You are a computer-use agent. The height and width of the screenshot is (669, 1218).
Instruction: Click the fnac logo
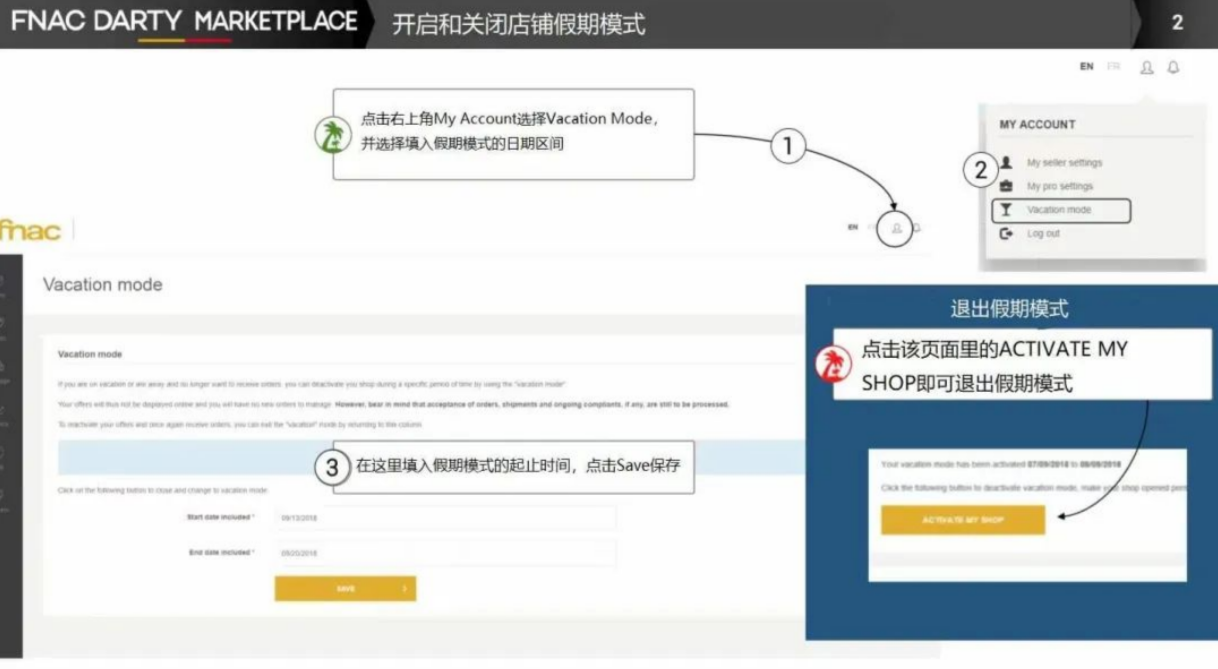30,231
